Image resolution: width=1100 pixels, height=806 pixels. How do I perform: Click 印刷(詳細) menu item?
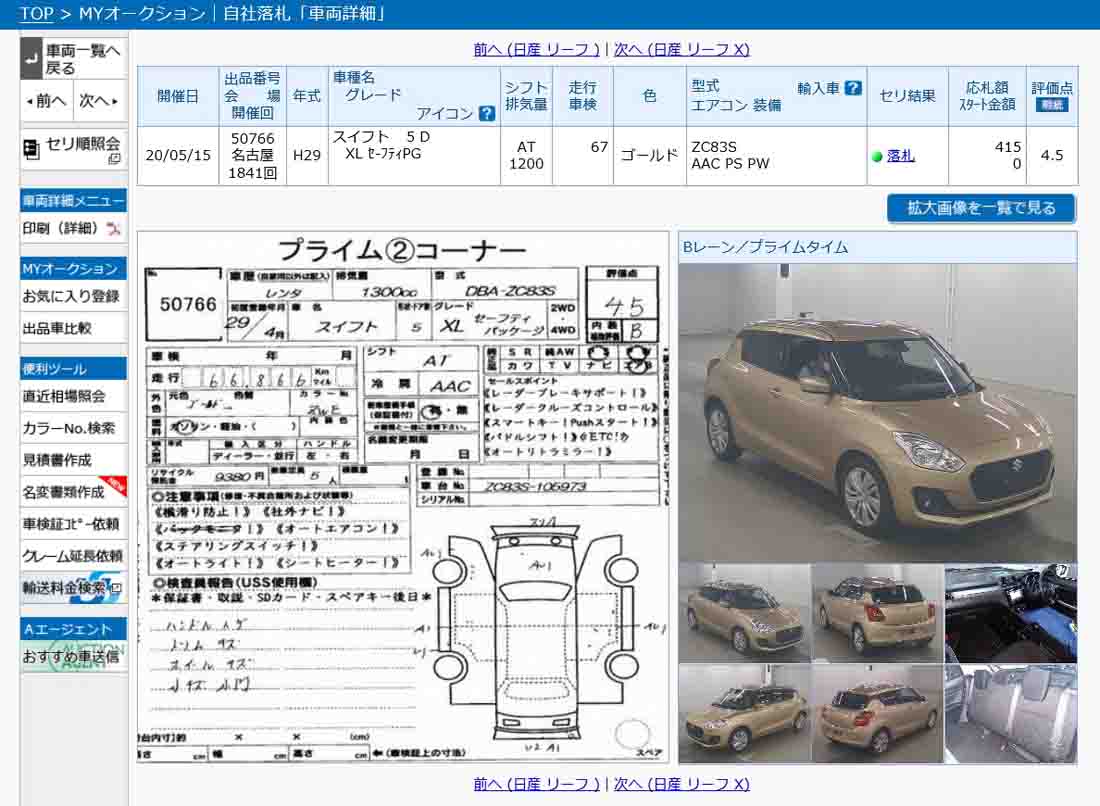pos(73,228)
